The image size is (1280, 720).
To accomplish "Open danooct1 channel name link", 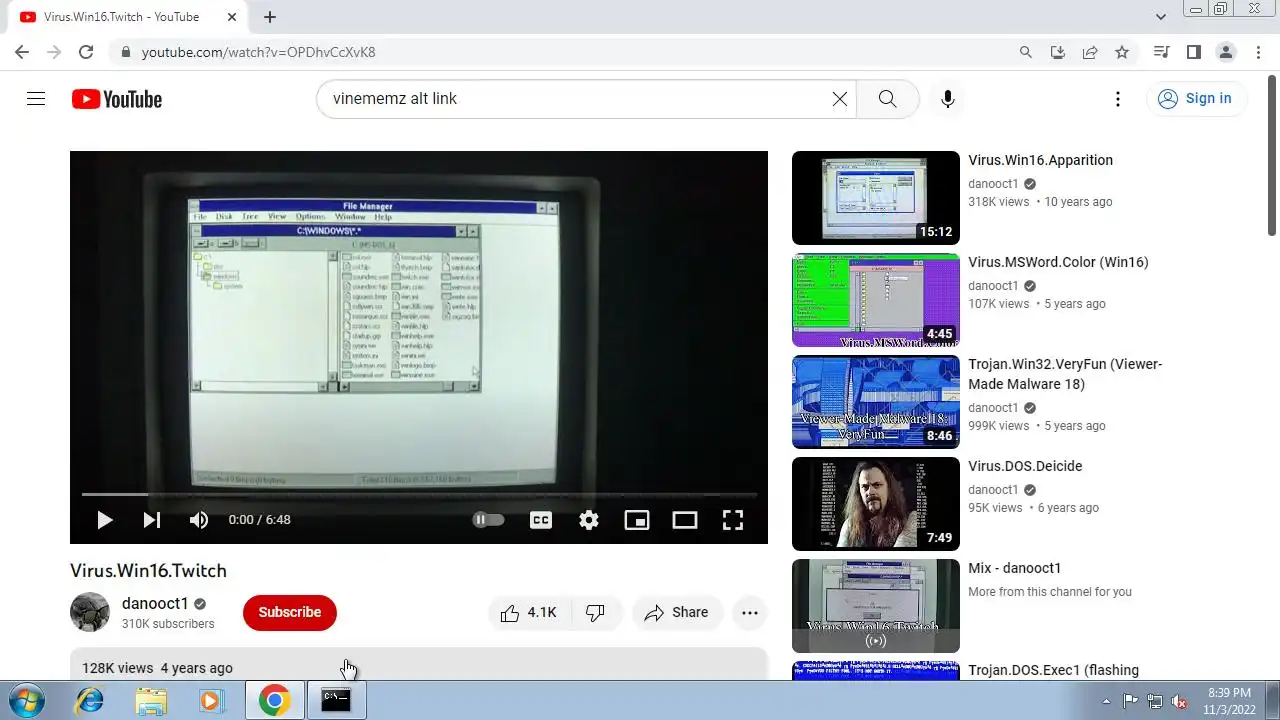I will click(155, 603).
